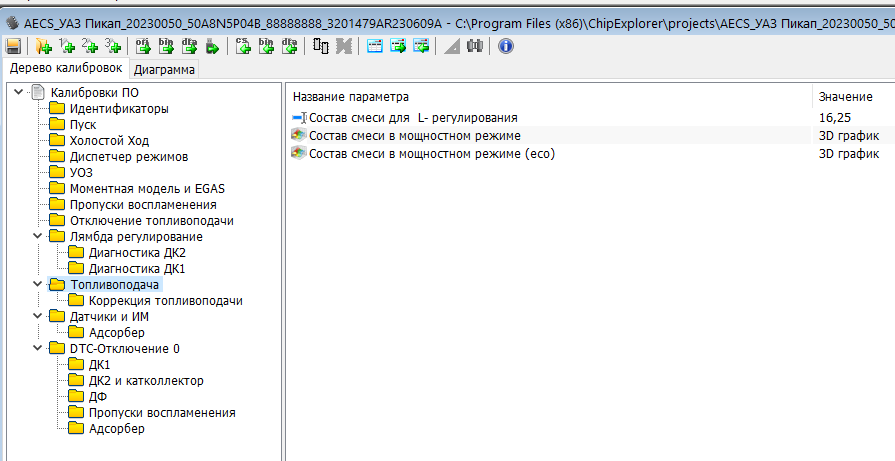Collapse the Лямбда регулирование tree node

(38, 237)
